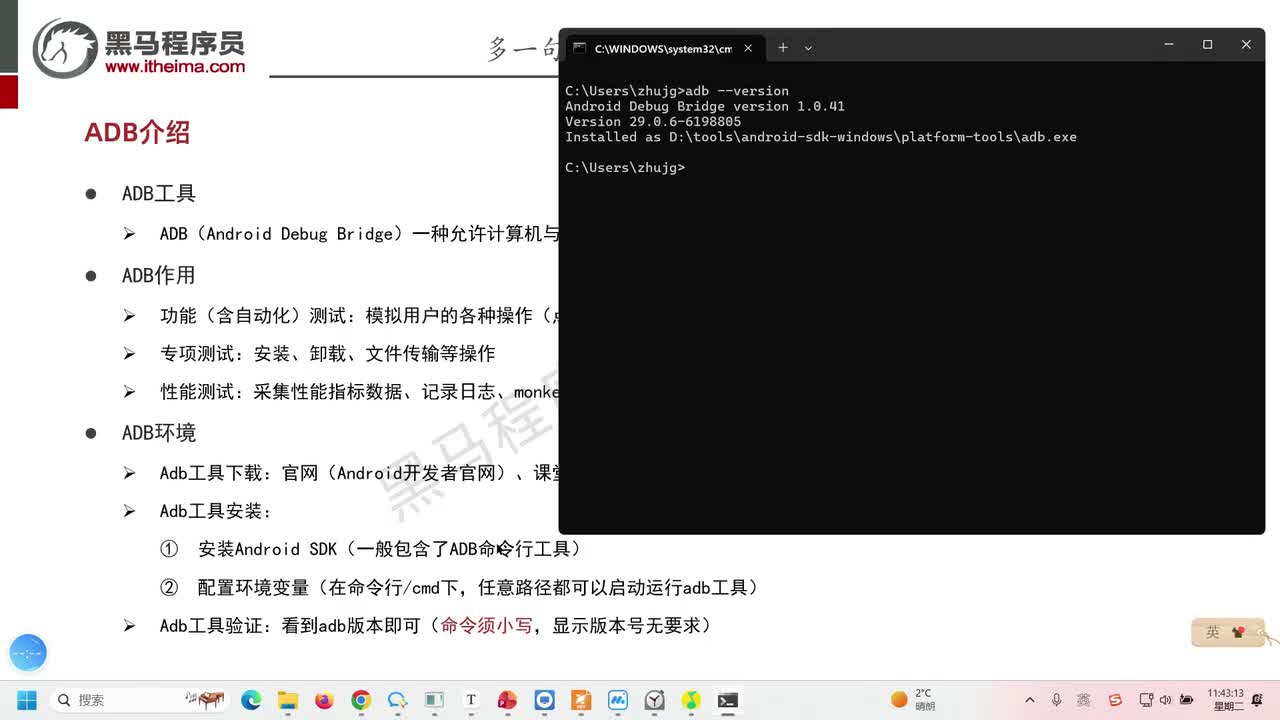Open the green music app on taskbar
This screenshot has width=1280, height=720.
691,700
